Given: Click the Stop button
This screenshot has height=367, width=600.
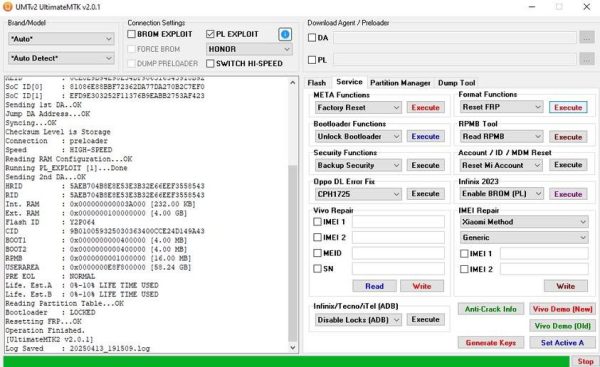Looking at the screenshot, I should pos(585,361).
